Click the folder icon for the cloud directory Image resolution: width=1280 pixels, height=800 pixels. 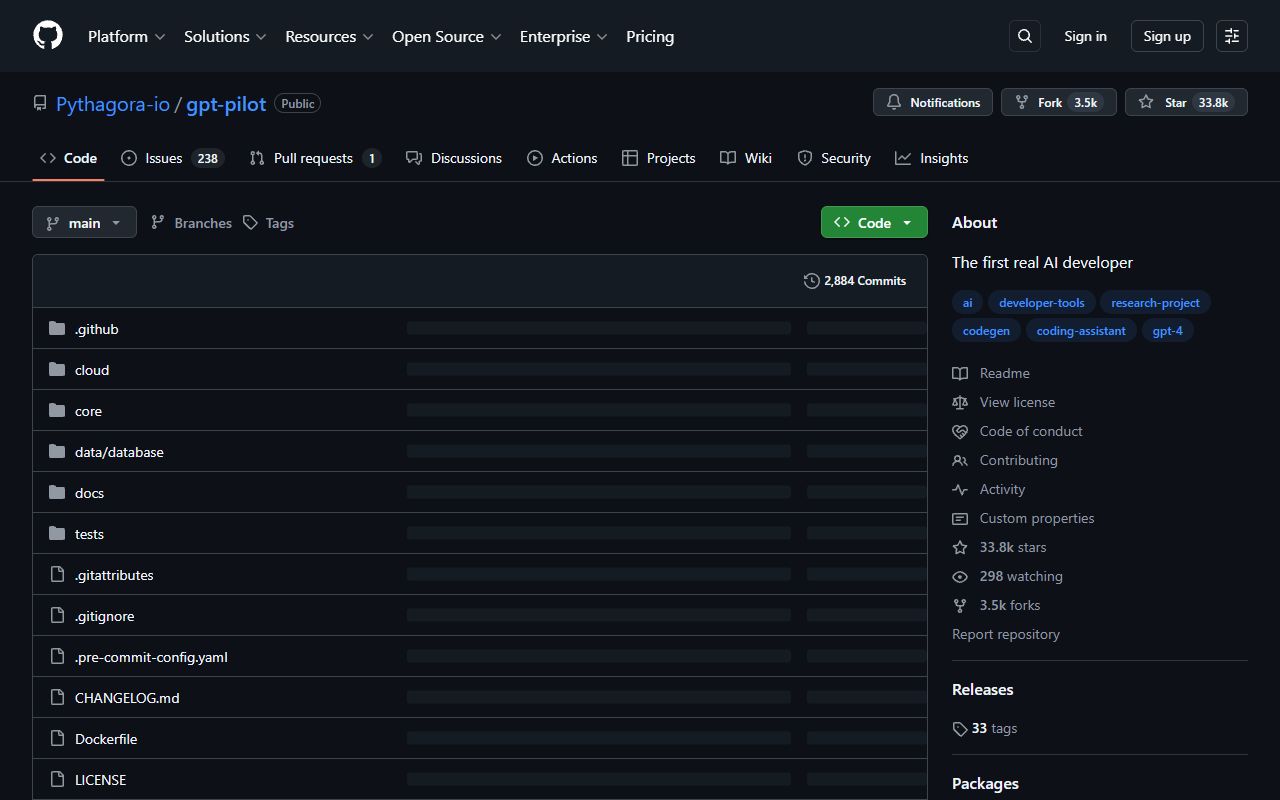tap(57, 370)
